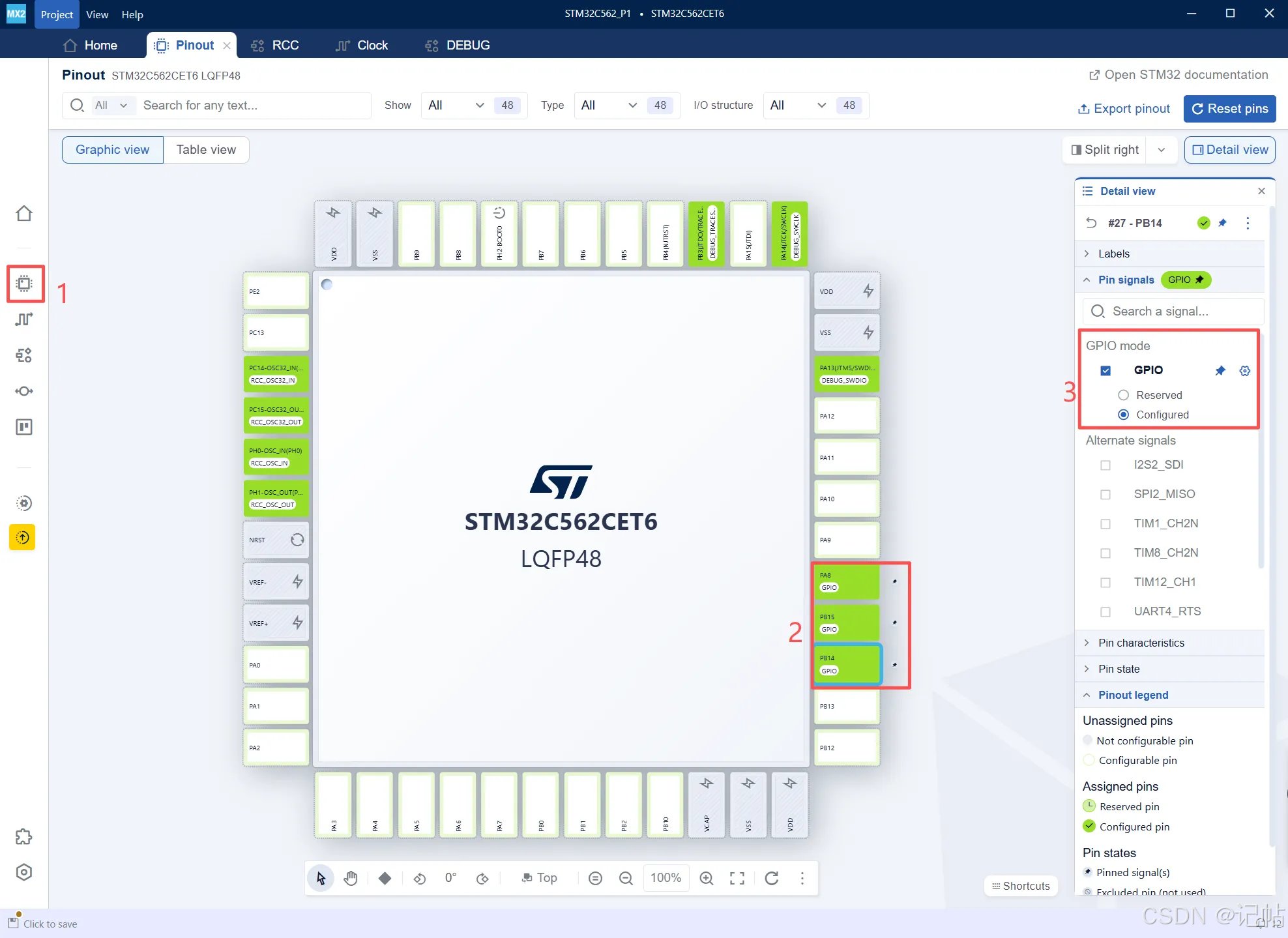1288x938 pixels.
Task: Uncheck the GPIO mode checkbox
Action: pyautogui.click(x=1105, y=370)
